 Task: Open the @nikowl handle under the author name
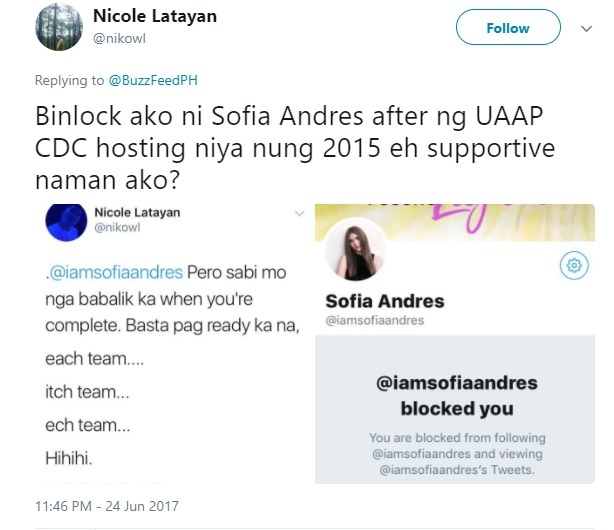click(x=119, y=38)
